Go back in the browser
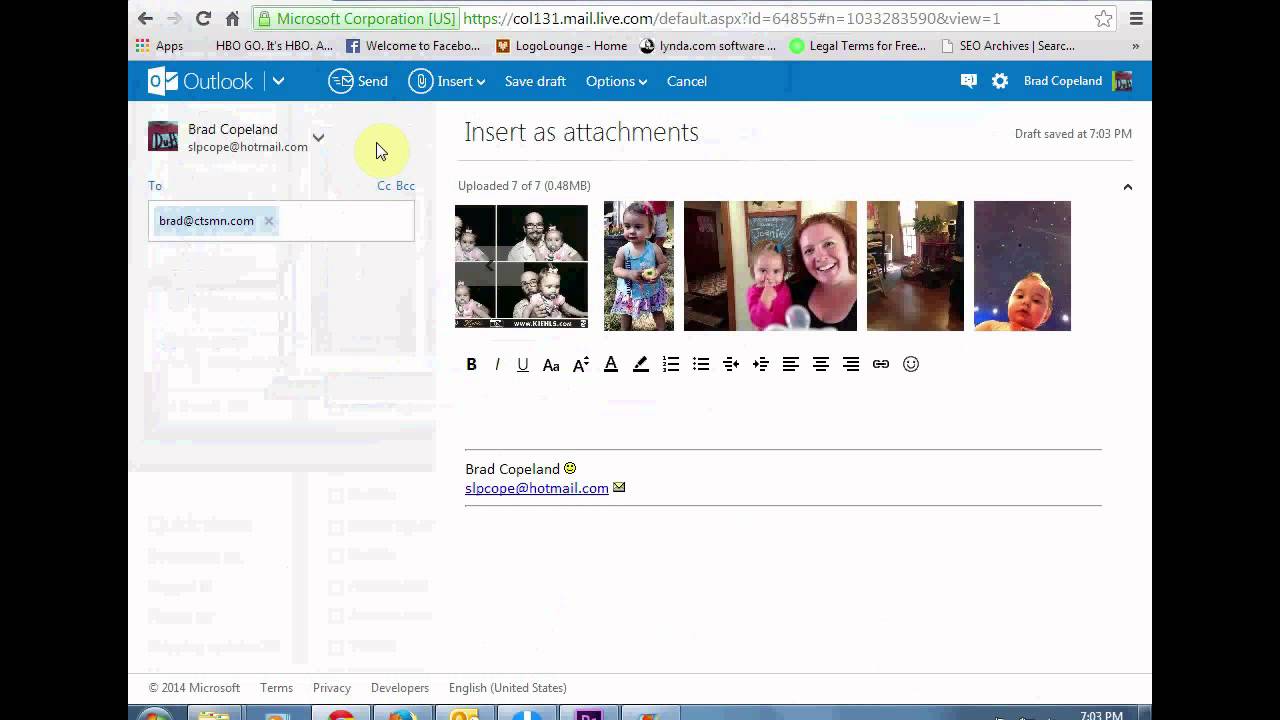 pos(145,18)
